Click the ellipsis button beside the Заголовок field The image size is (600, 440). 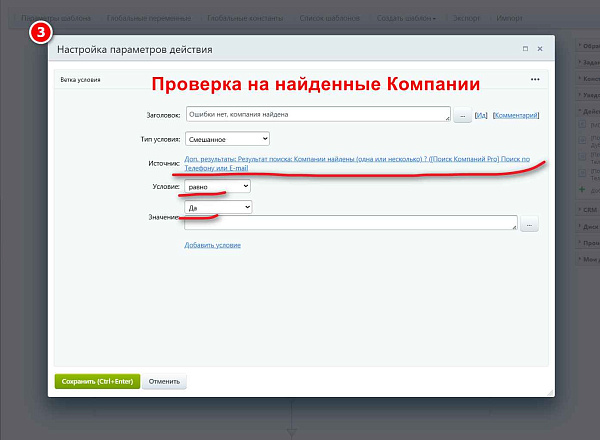462,115
